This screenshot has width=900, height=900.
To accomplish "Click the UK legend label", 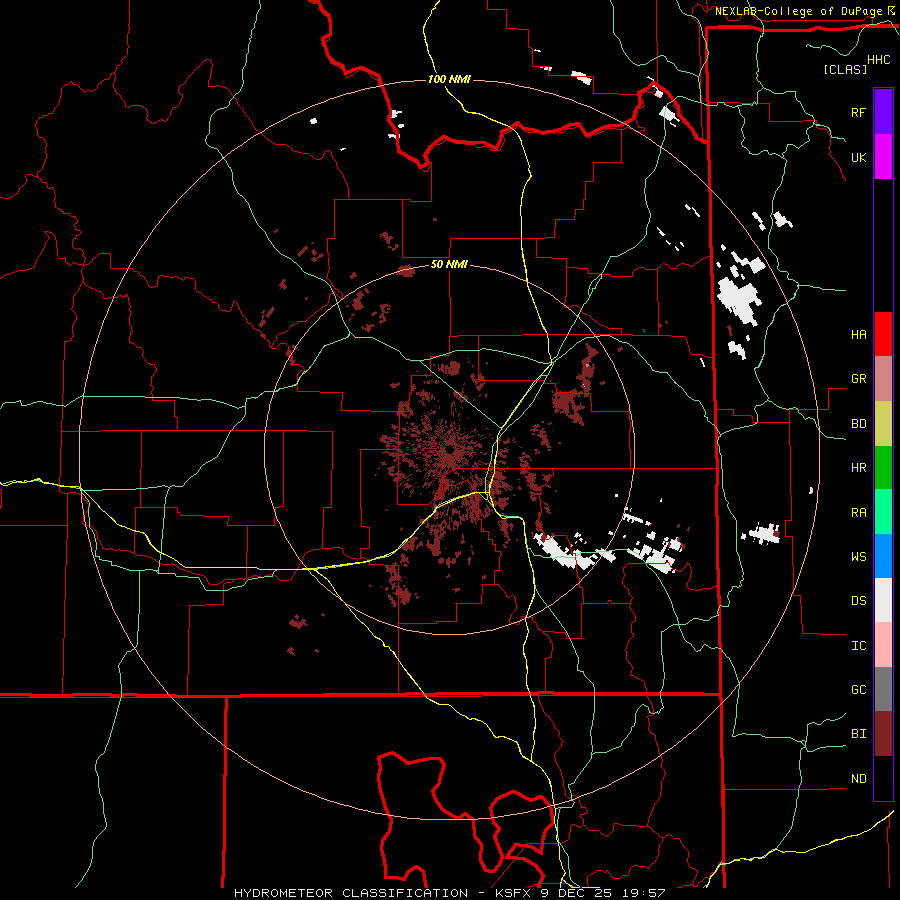I will [858, 157].
